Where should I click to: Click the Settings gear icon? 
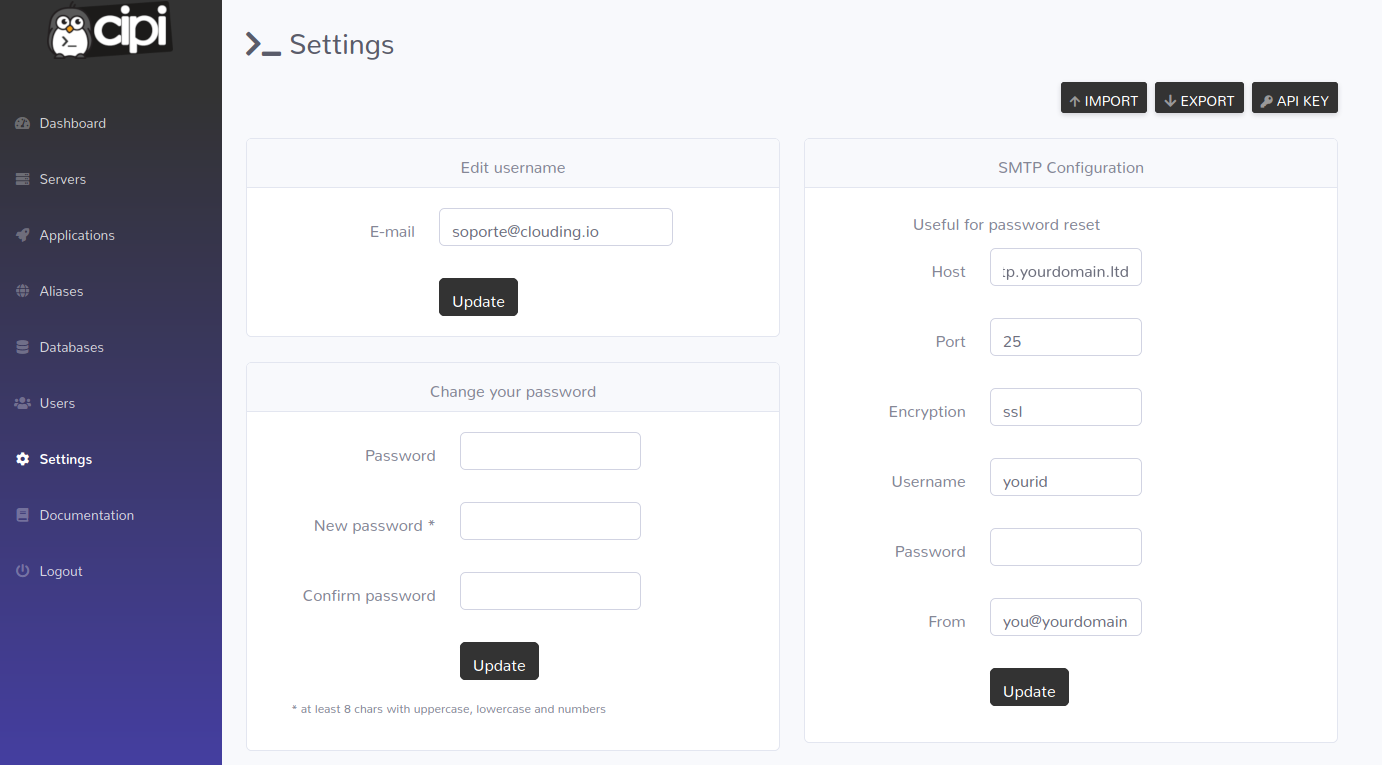coord(23,460)
